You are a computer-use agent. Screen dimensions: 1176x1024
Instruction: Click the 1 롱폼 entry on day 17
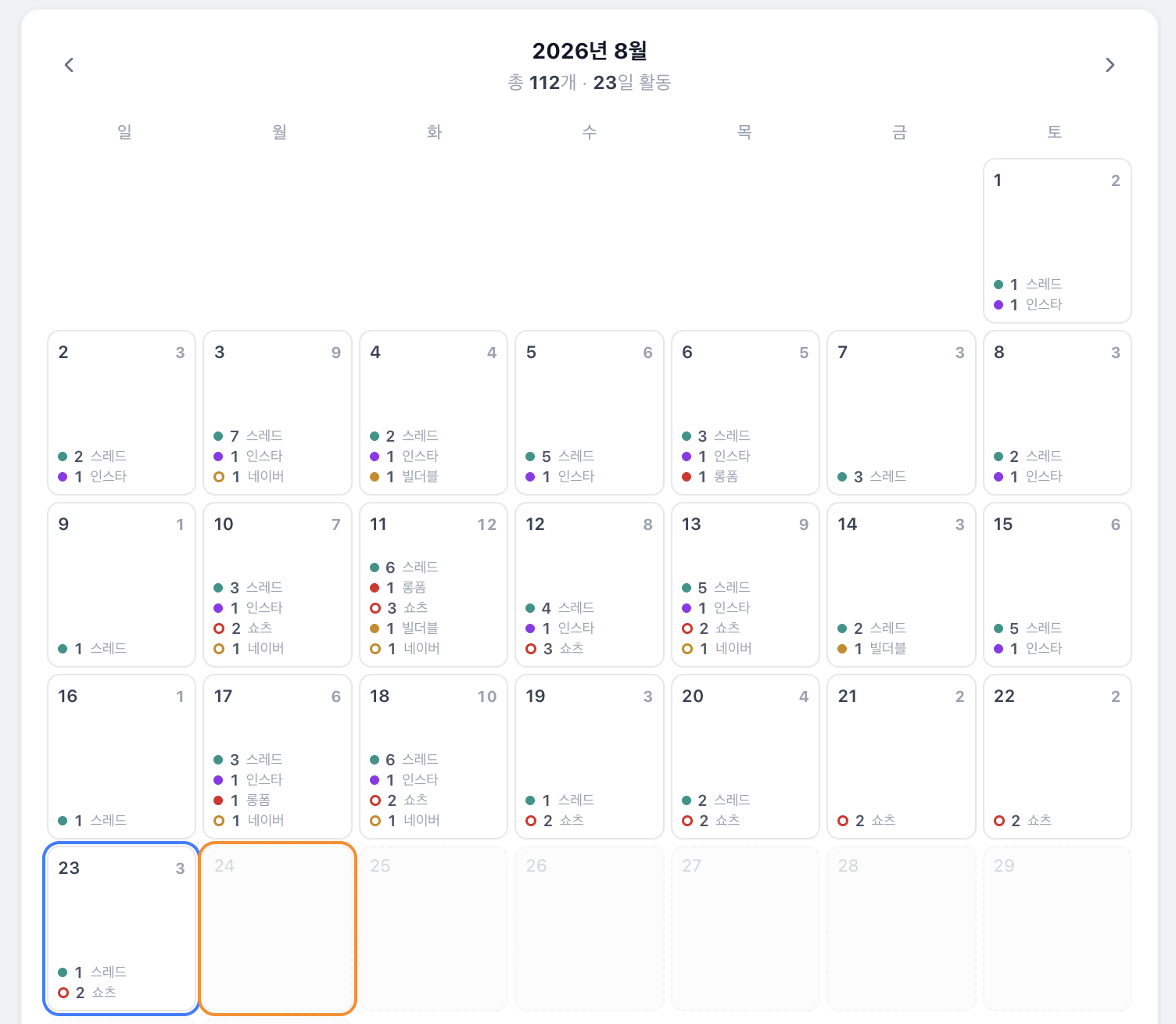[242, 800]
